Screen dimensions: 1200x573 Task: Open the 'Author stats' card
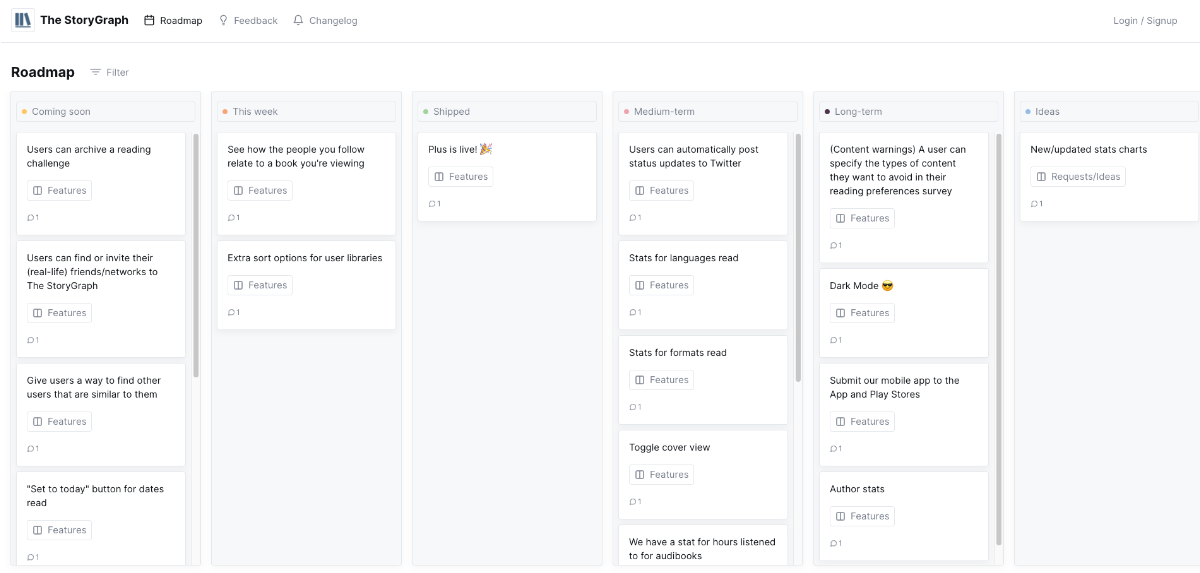coord(904,516)
